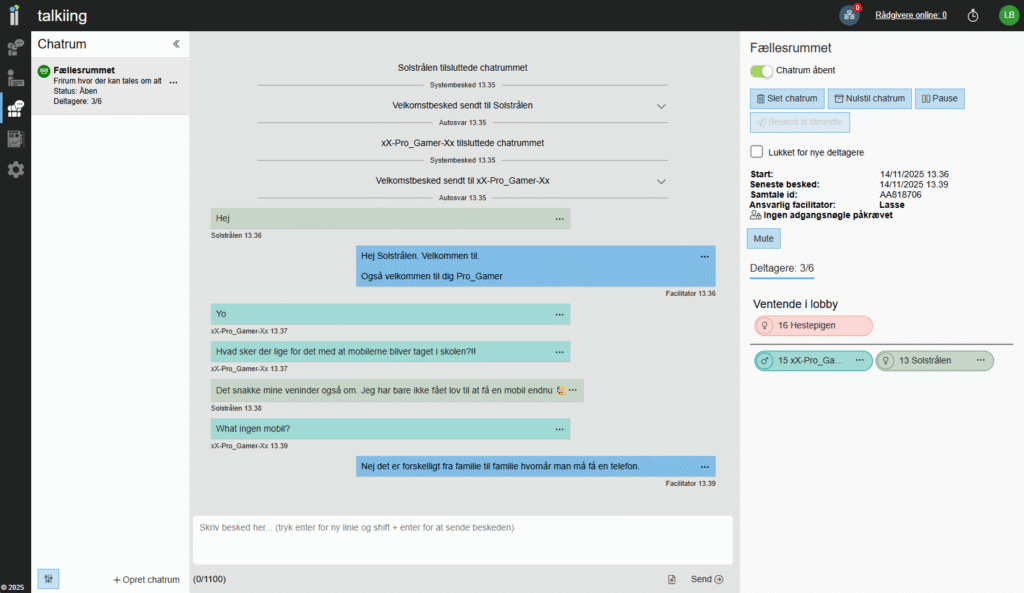Click Mute in the chatroom details panel
The height and width of the screenshot is (593, 1024).
[x=763, y=239]
